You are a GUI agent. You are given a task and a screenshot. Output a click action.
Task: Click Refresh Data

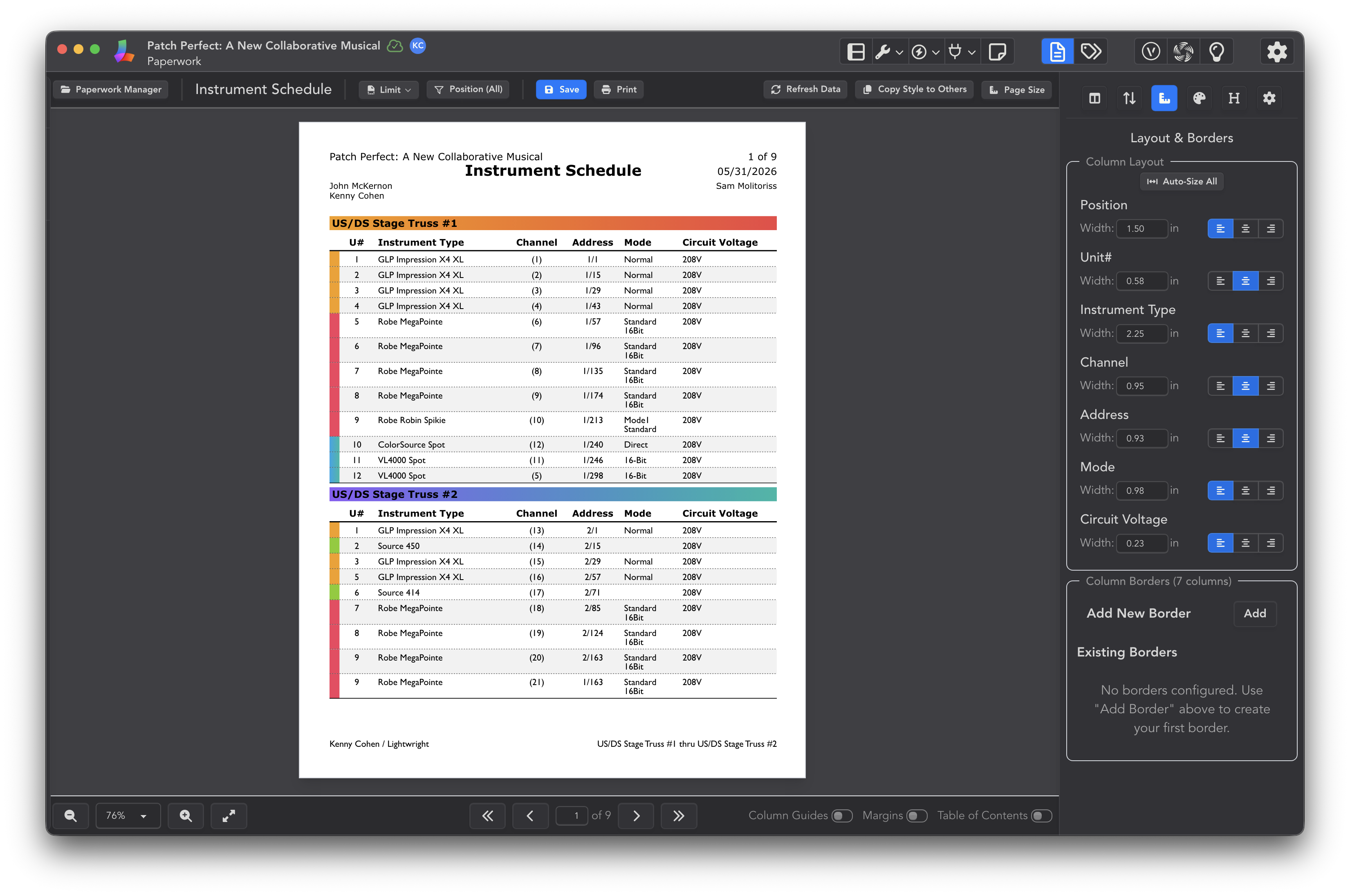[805, 90]
